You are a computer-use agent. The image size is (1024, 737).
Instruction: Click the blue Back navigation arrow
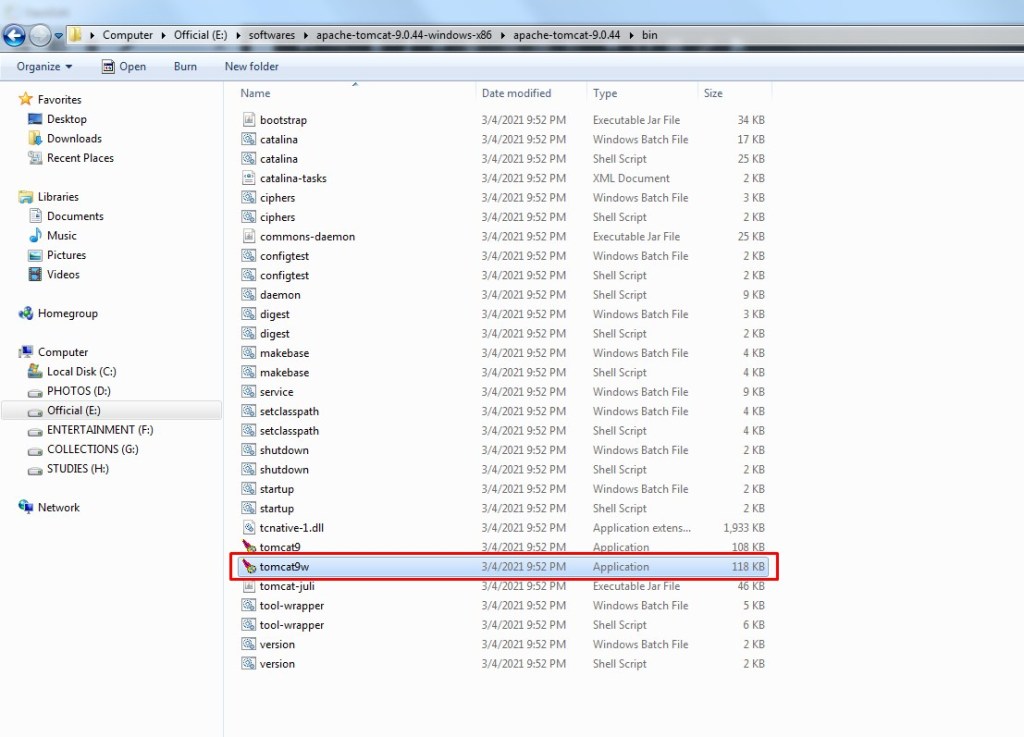(14, 35)
